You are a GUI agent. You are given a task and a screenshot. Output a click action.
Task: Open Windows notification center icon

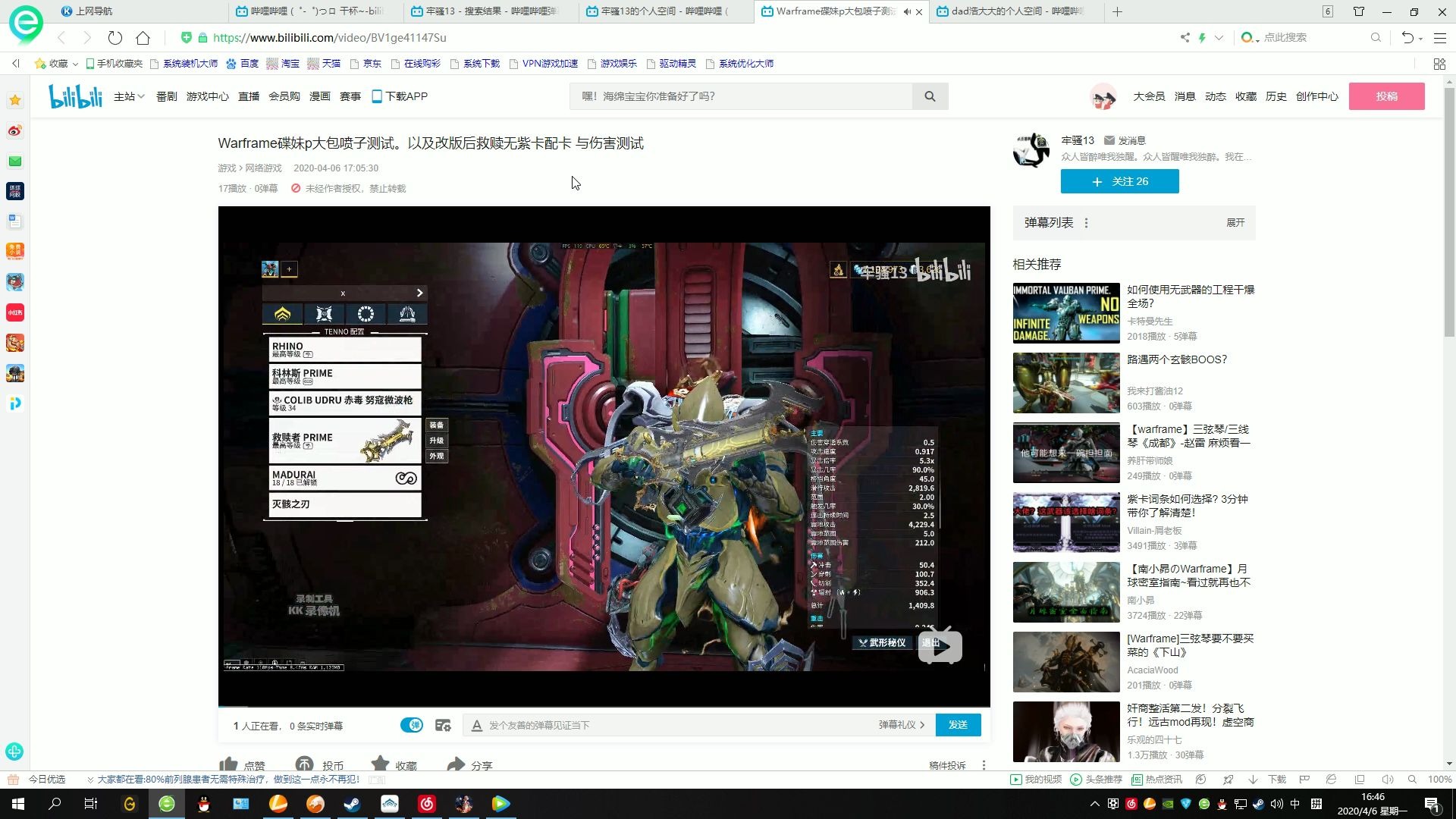coord(1432,804)
